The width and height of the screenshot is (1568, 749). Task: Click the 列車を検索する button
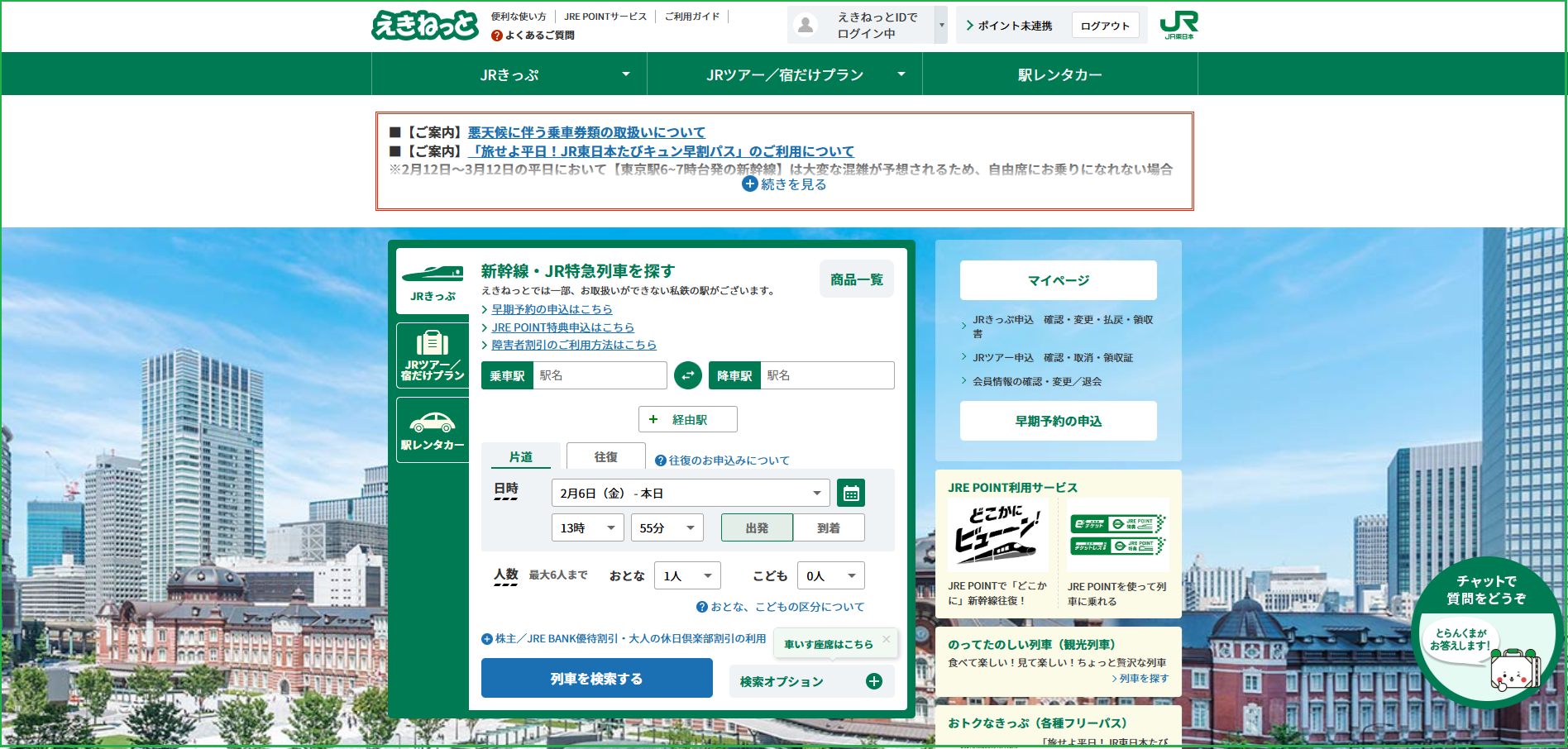(x=596, y=678)
